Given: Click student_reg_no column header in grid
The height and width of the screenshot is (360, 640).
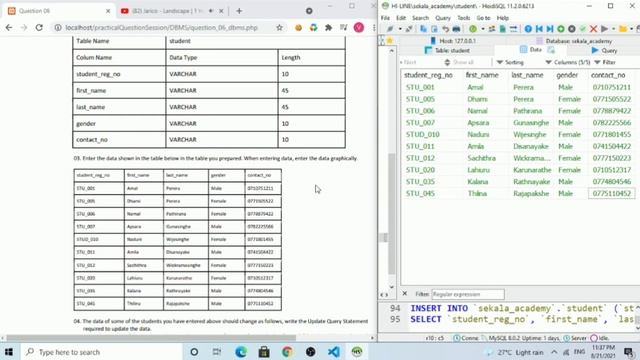Looking at the screenshot, I should (x=428, y=75).
